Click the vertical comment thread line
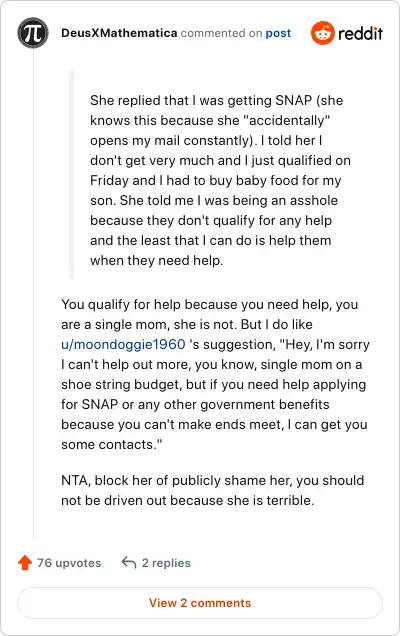 (33, 294)
